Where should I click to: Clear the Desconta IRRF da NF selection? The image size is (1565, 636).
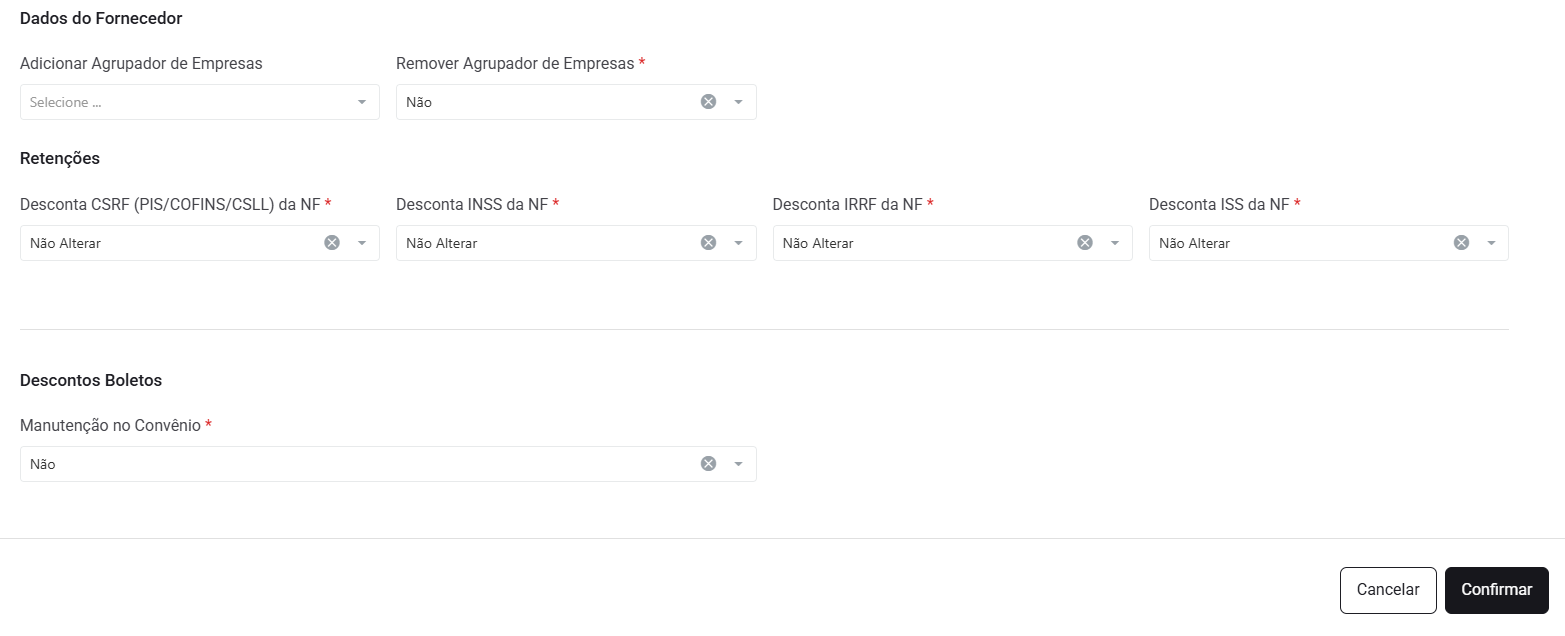tap(1085, 243)
